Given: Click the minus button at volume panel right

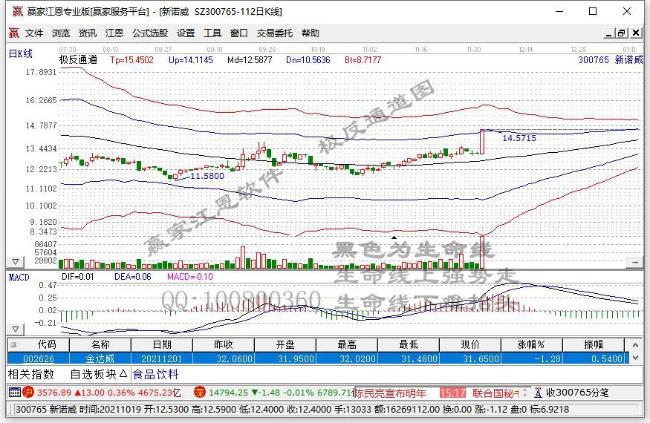Looking at the screenshot, I should (x=635, y=262).
